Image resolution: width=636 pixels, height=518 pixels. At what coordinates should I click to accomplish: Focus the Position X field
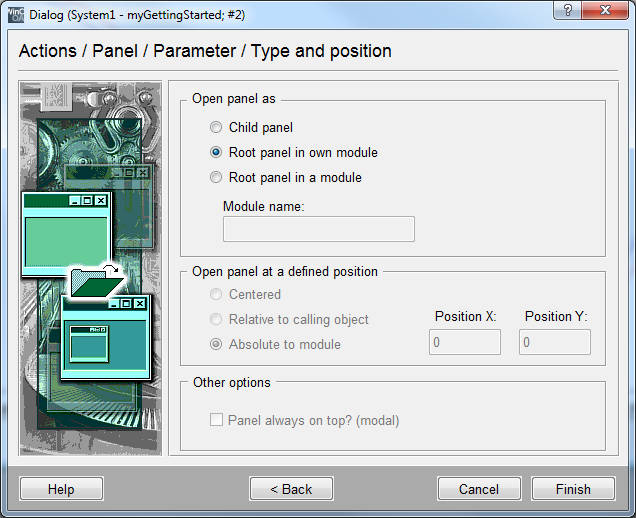pyautogui.click(x=465, y=342)
